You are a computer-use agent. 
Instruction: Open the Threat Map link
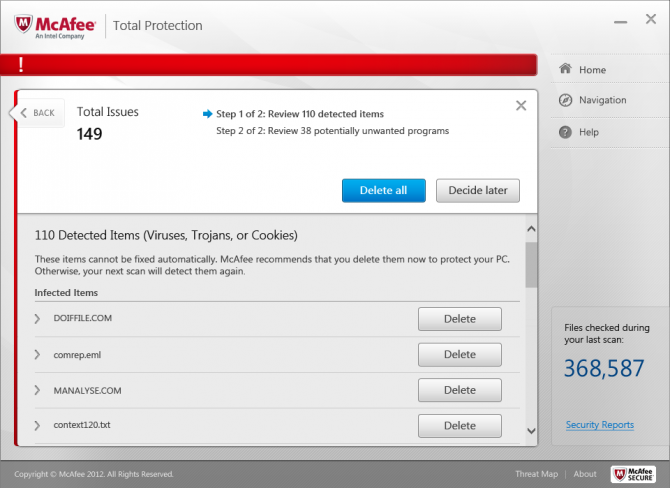(536, 474)
